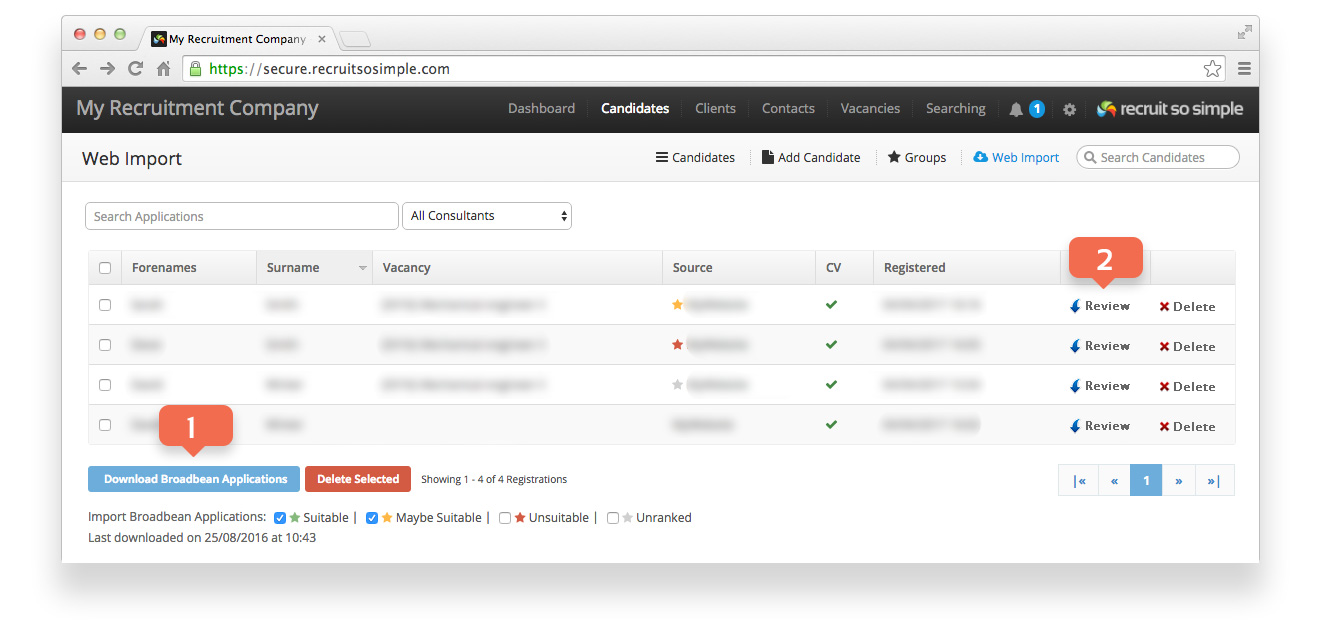This screenshot has height=629, width=1325.
Task: Click the browser address bar URL
Action: (x=329, y=69)
